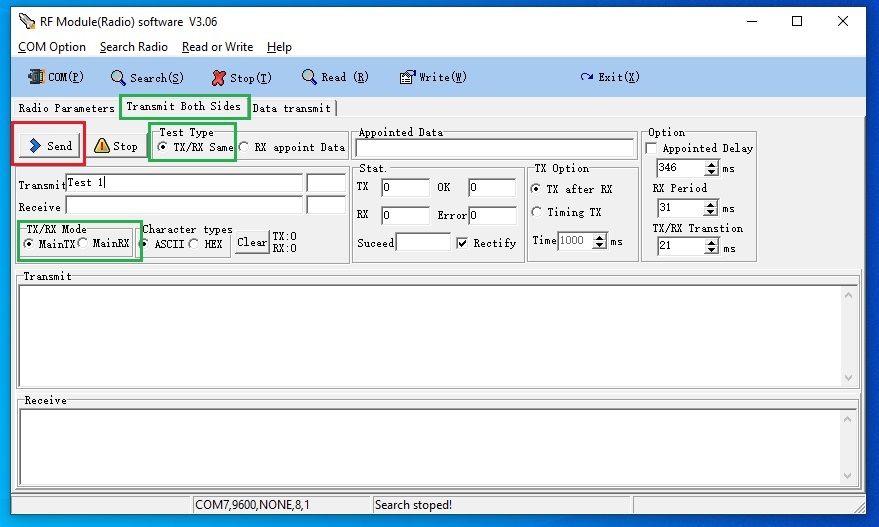Image resolution: width=879 pixels, height=527 pixels.
Task: Click the Stat OK count field
Action: coord(492,187)
